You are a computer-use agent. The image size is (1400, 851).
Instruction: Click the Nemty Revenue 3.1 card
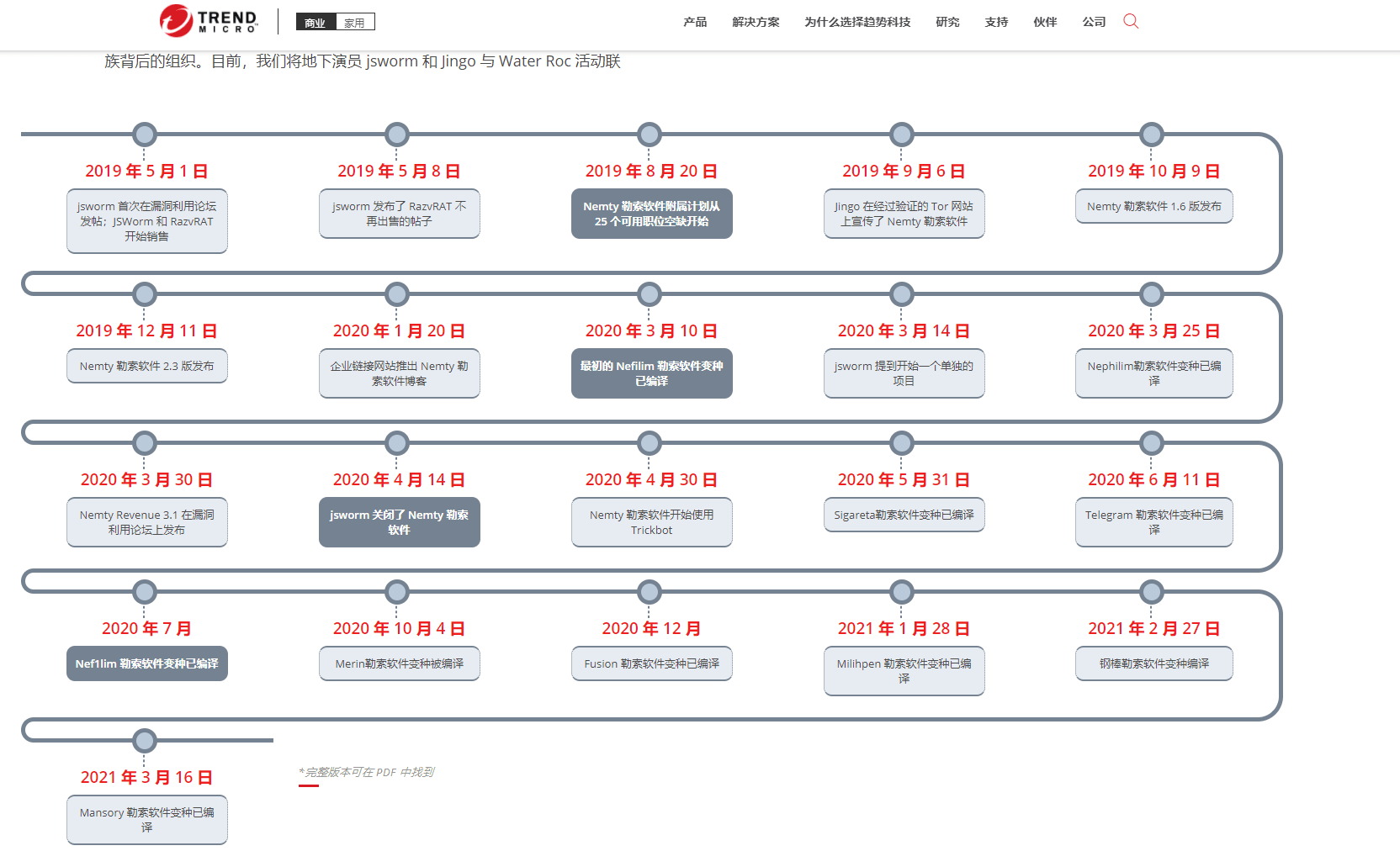[147, 522]
